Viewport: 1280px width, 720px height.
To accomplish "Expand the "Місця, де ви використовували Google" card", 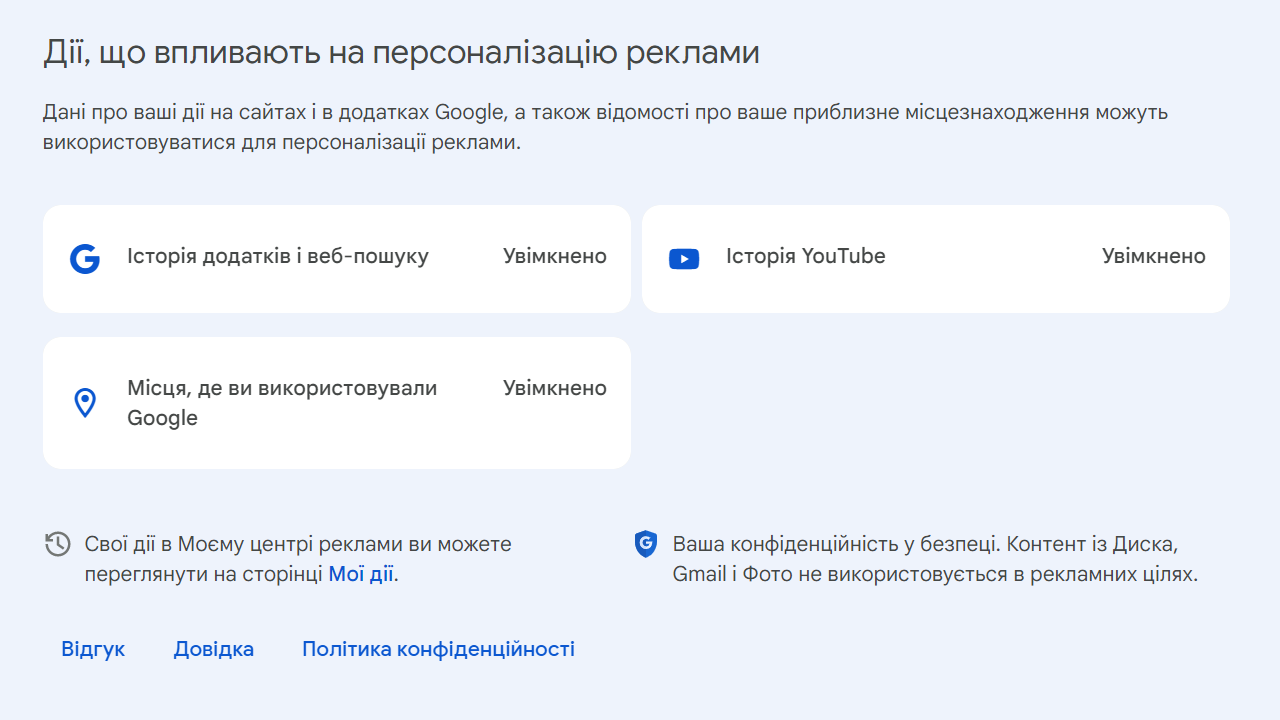I will [x=336, y=402].
